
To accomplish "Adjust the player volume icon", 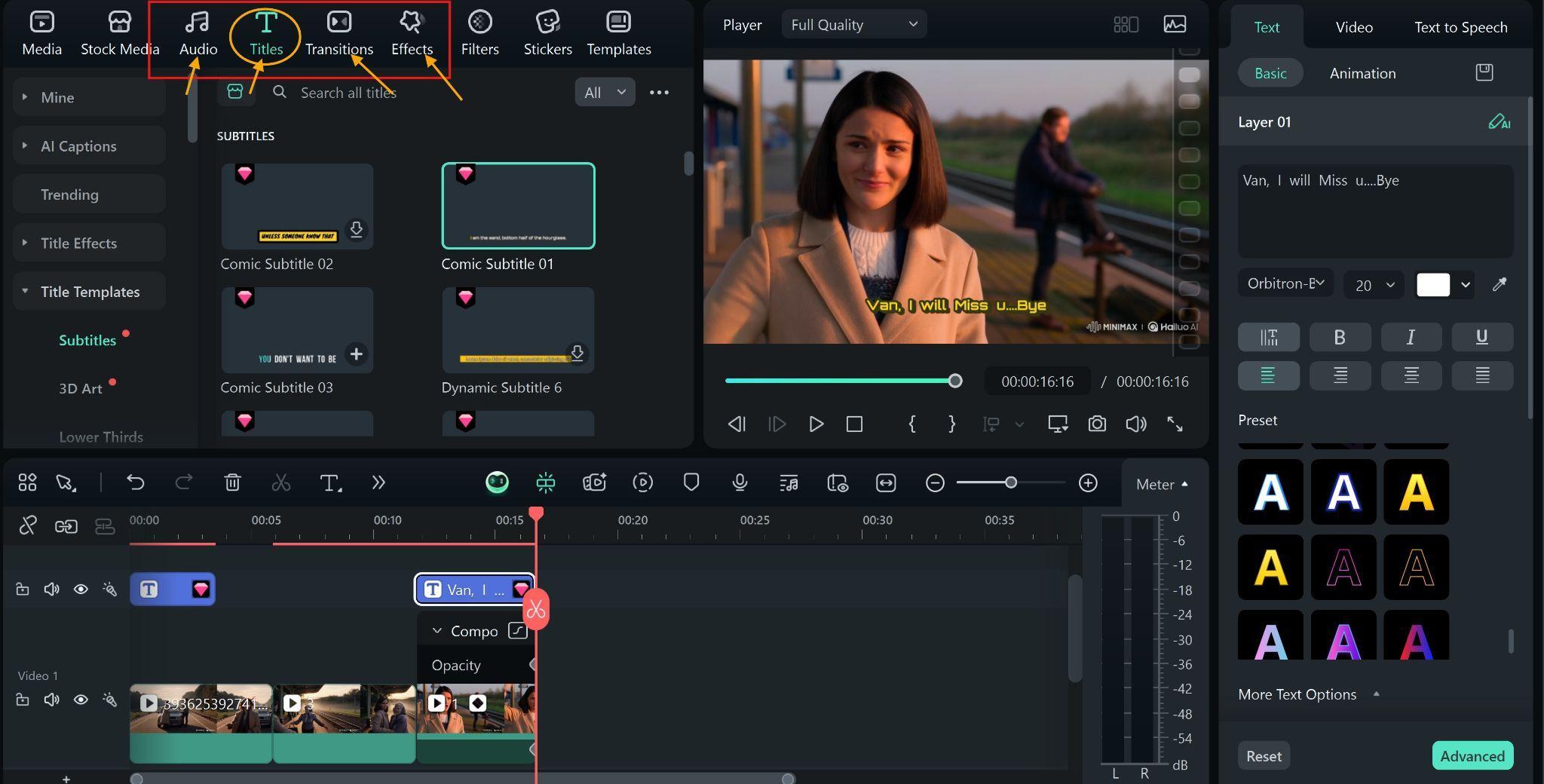I will point(1135,424).
